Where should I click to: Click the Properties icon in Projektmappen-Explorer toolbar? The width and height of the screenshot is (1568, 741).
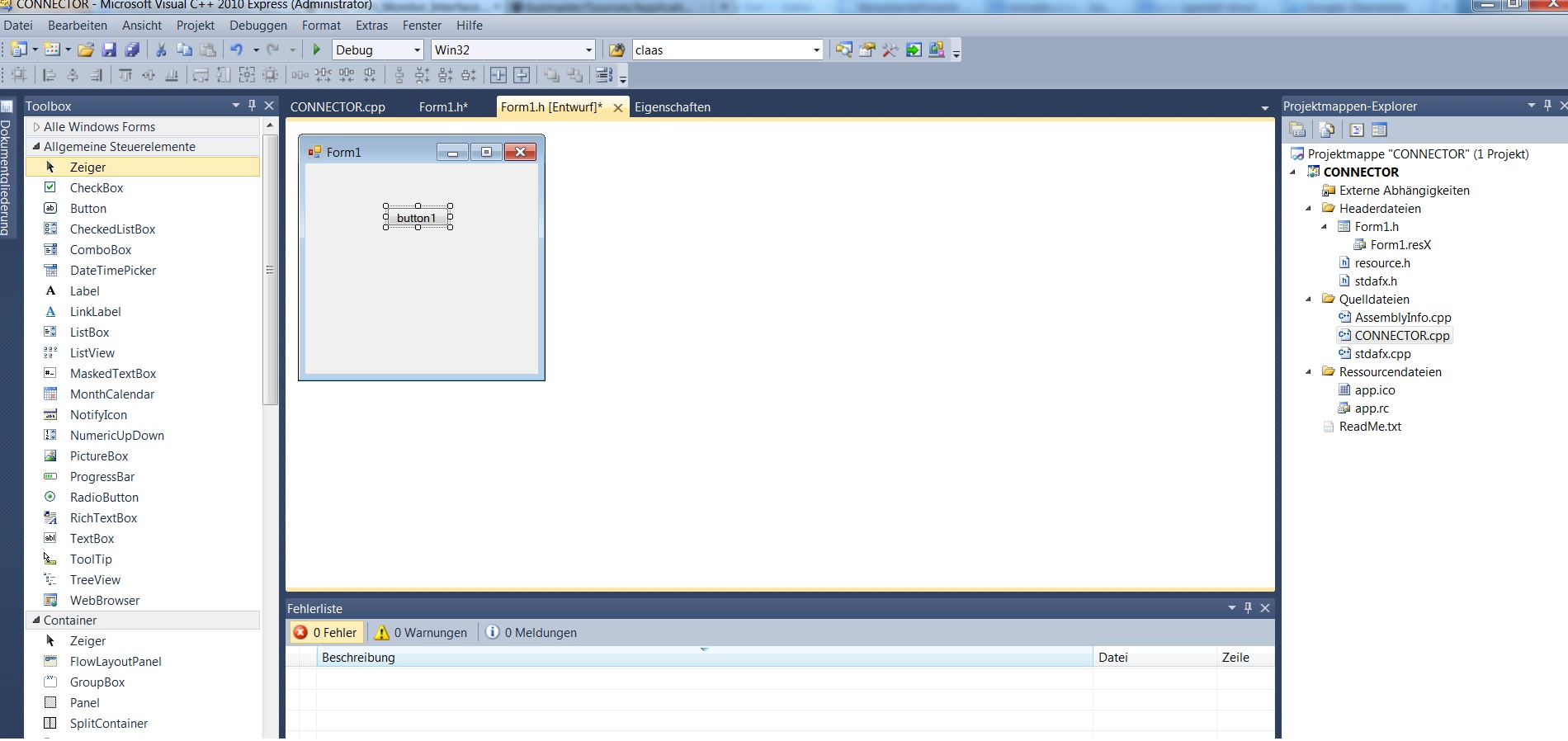[x=1297, y=130]
